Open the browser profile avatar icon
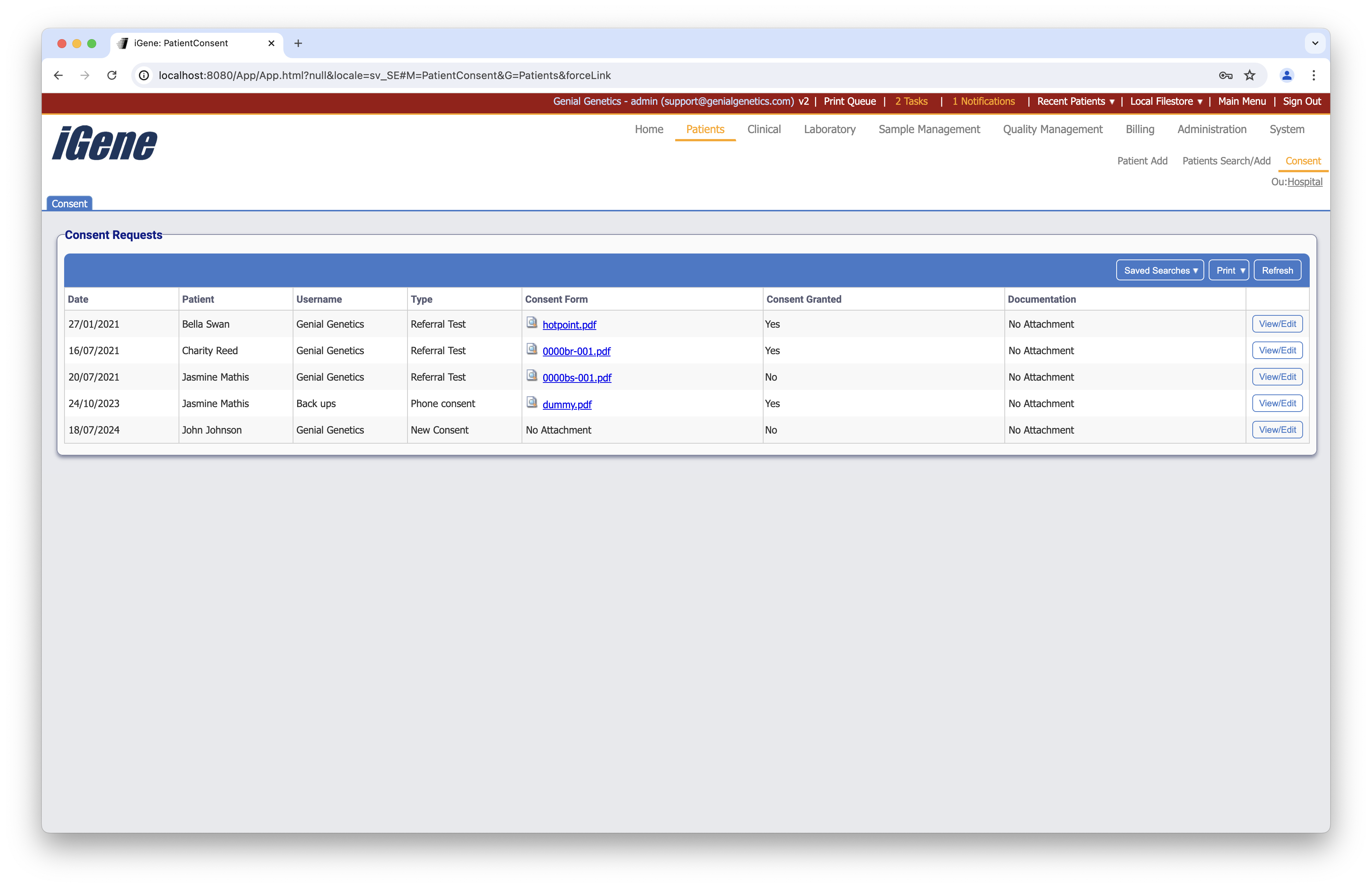Viewport: 1372px width, 888px height. click(x=1287, y=75)
